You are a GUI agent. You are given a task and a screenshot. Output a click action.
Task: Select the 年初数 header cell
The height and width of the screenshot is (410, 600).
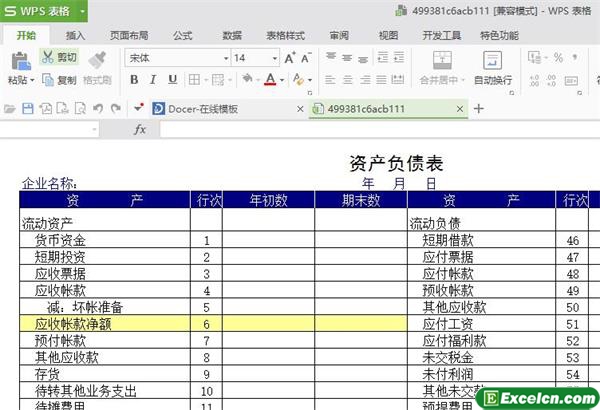268,200
